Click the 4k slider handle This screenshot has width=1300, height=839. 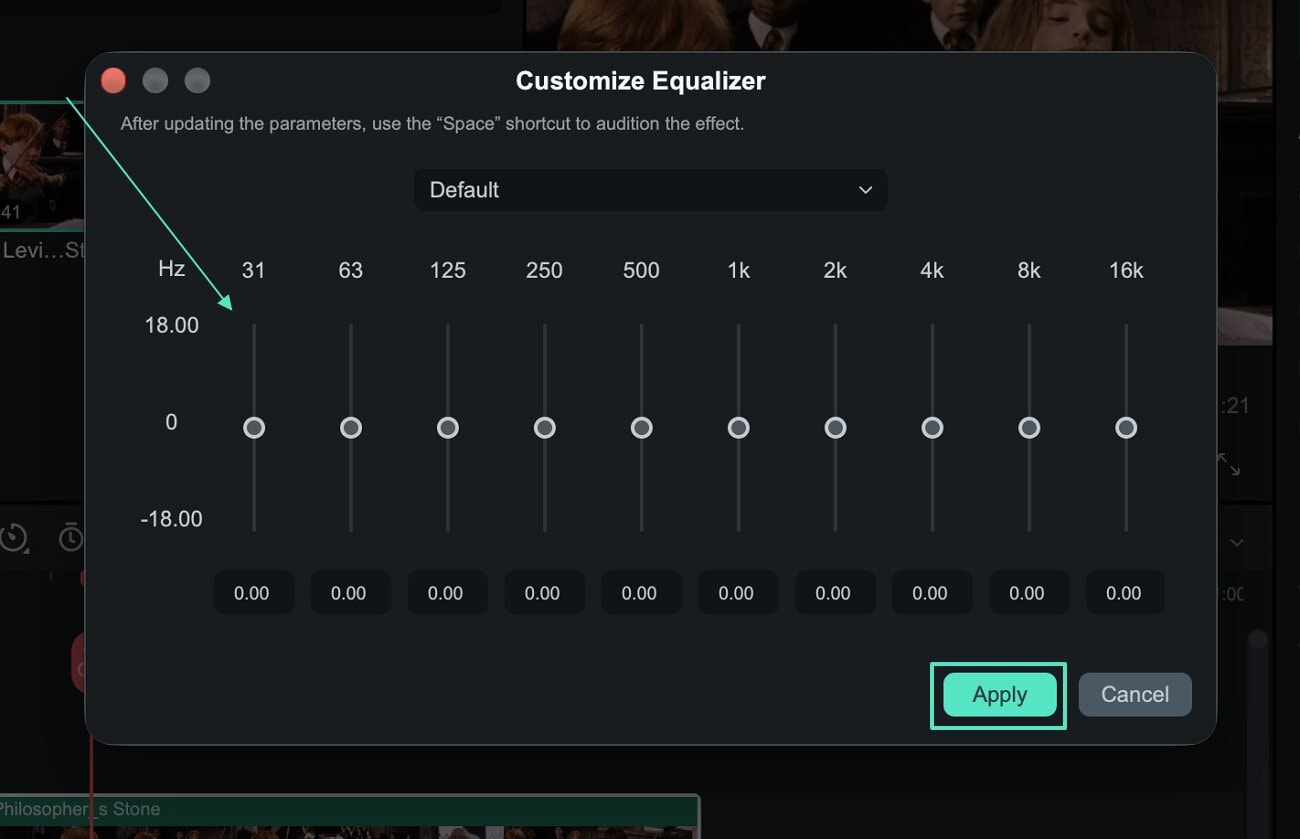pyautogui.click(x=933, y=428)
